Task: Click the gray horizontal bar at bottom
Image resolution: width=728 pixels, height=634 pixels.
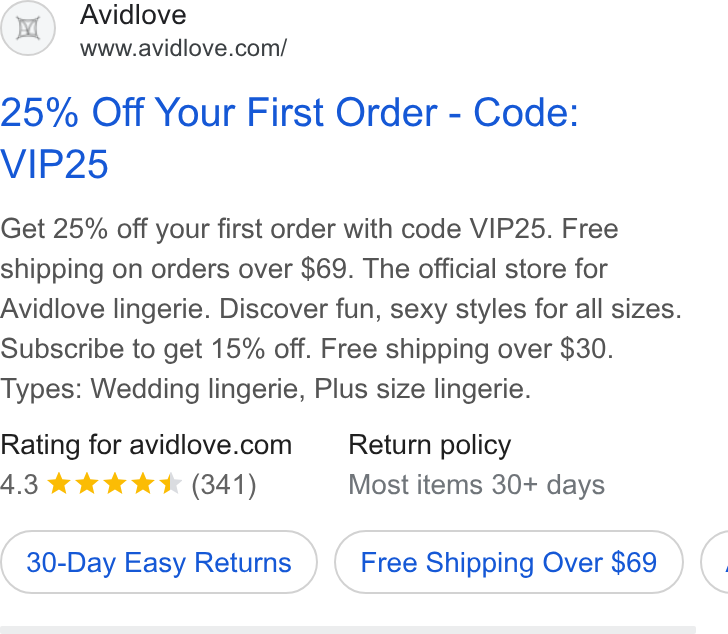Action: click(x=348, y=630)
